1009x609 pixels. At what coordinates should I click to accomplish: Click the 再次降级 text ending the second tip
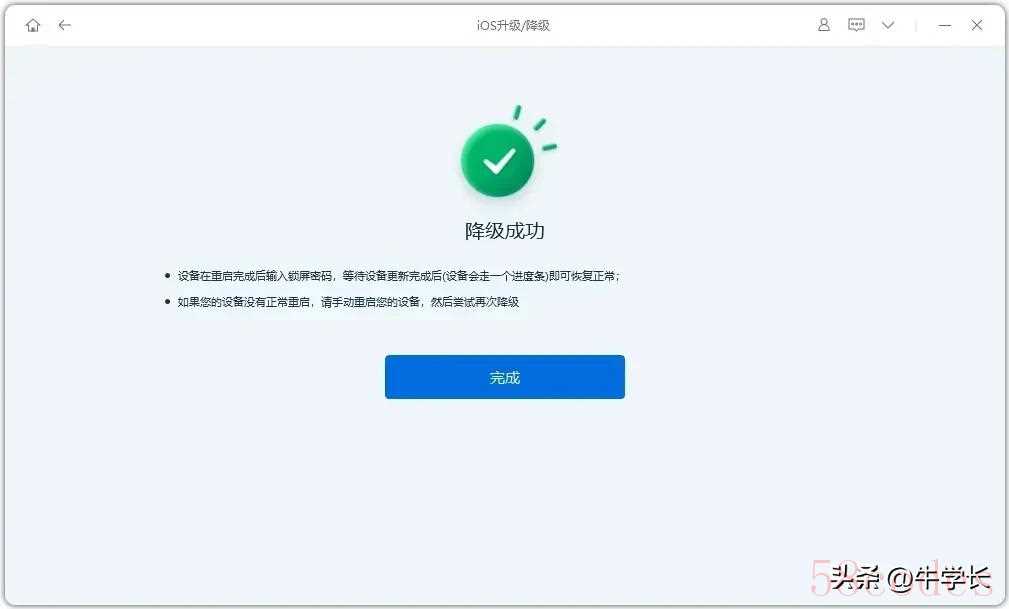click(x=497, y=302)
